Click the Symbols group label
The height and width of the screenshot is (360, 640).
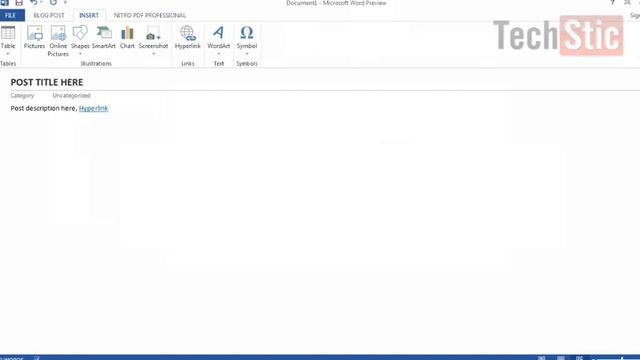tap(247, 64)
